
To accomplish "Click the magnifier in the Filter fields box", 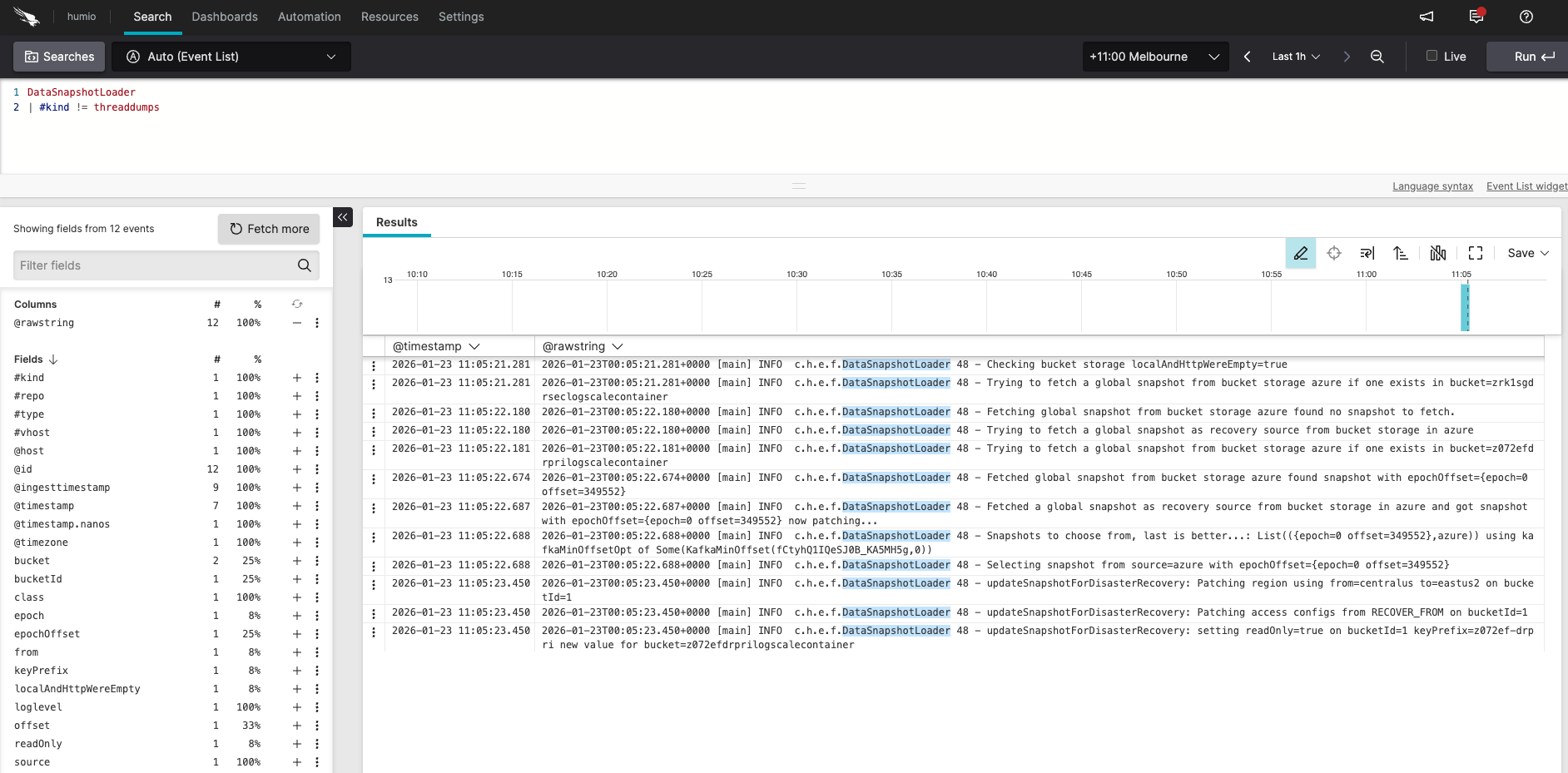I will 304,265.
